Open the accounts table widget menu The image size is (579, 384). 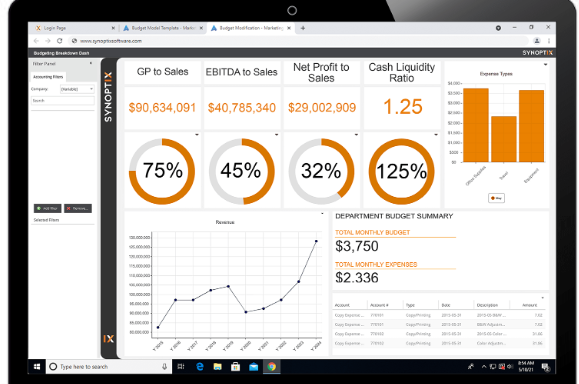pos(543,298)
